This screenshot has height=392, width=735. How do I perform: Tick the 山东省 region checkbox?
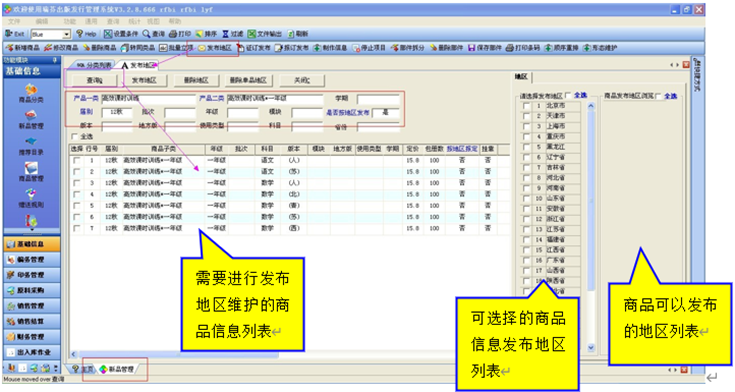[x=526, y=199]
